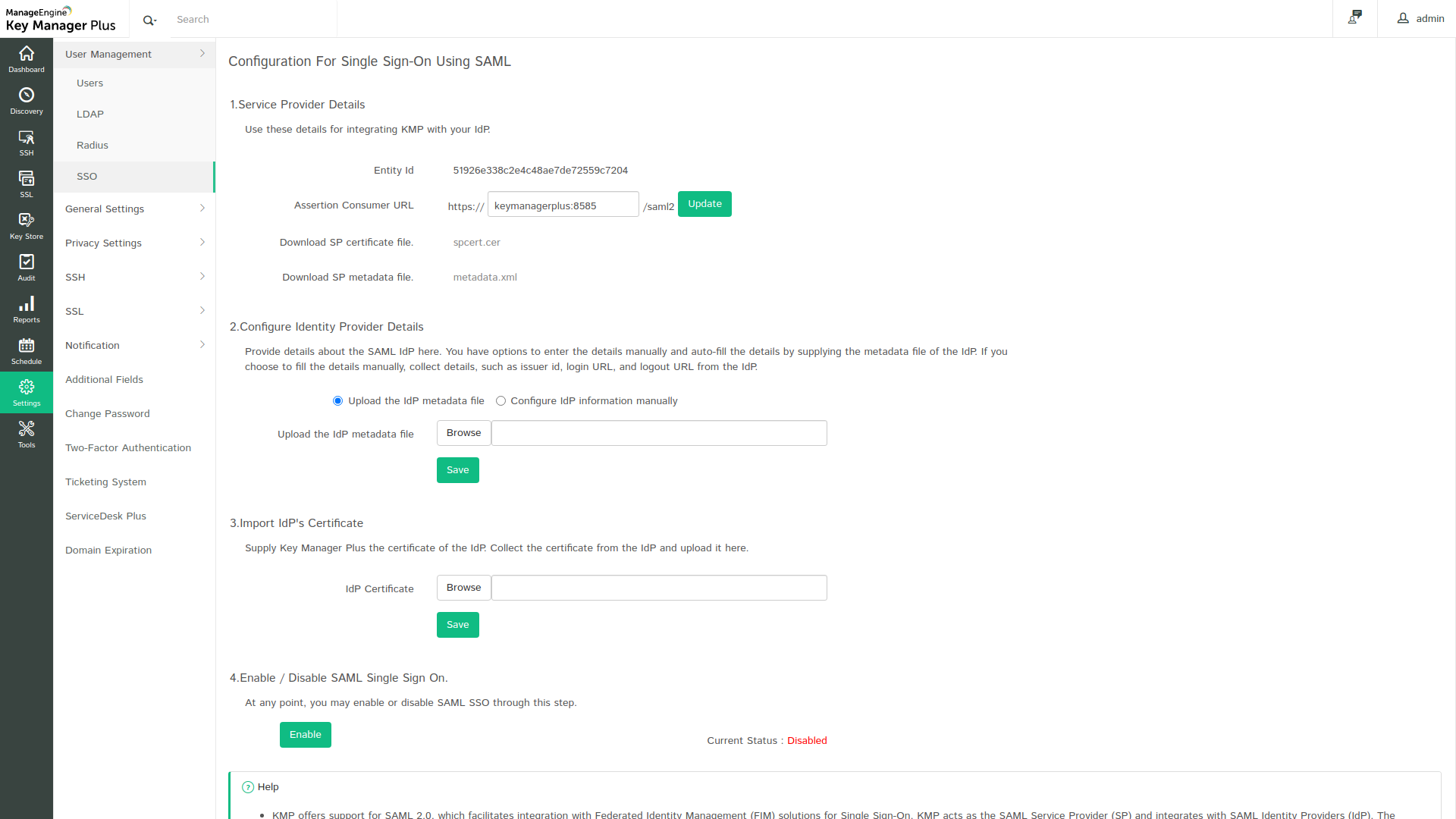Open the Discovery section icon
The height and width of the screenshot is (819, 1456).
coord(27,101)
